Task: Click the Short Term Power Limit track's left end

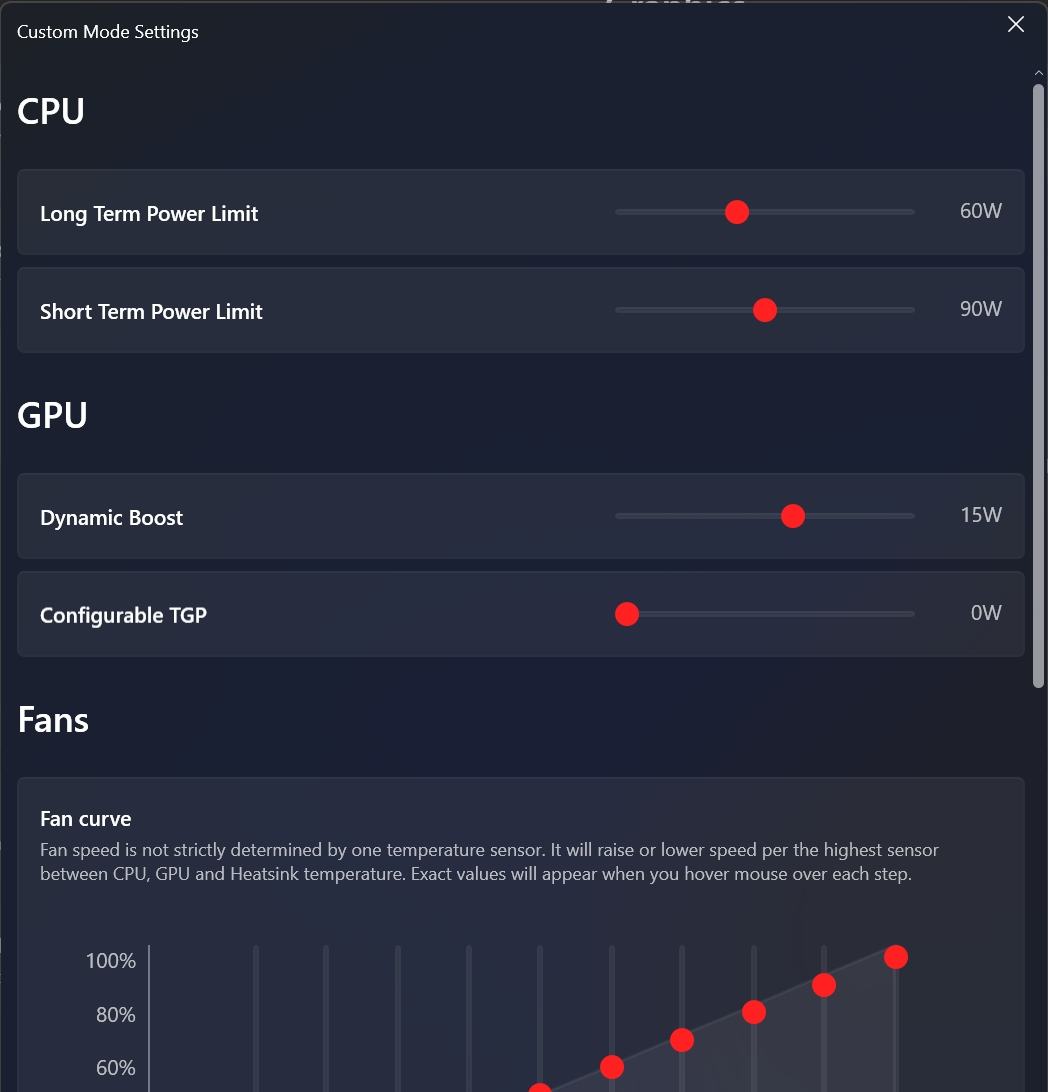Action: point(619,310)
